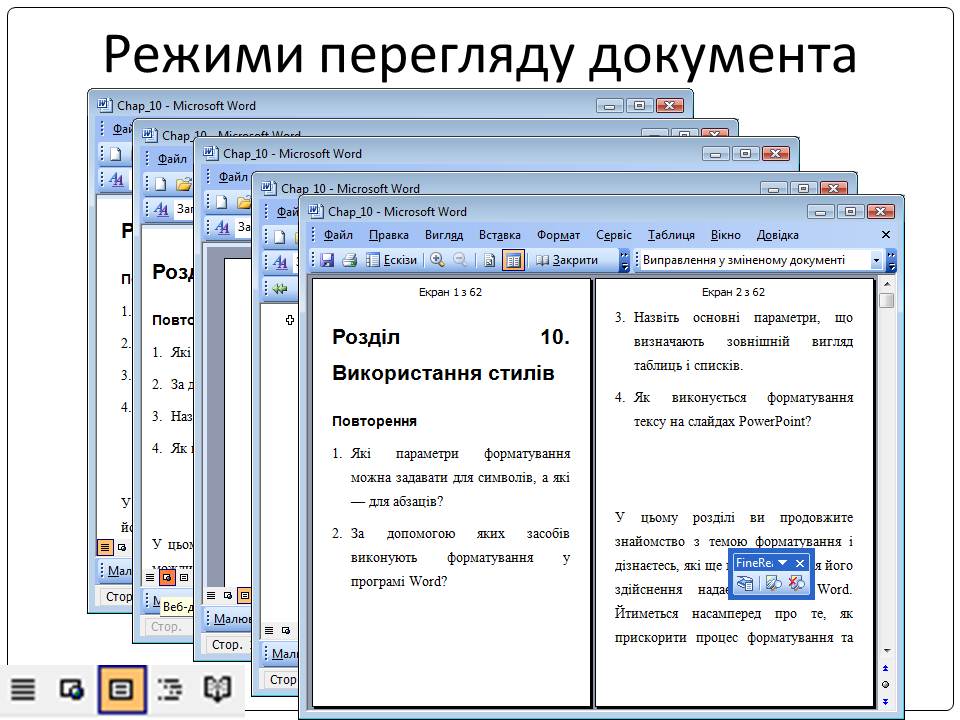Select the outline view icon in enlarged strip
Screen dimensions: 960x720
pos(171,689)
